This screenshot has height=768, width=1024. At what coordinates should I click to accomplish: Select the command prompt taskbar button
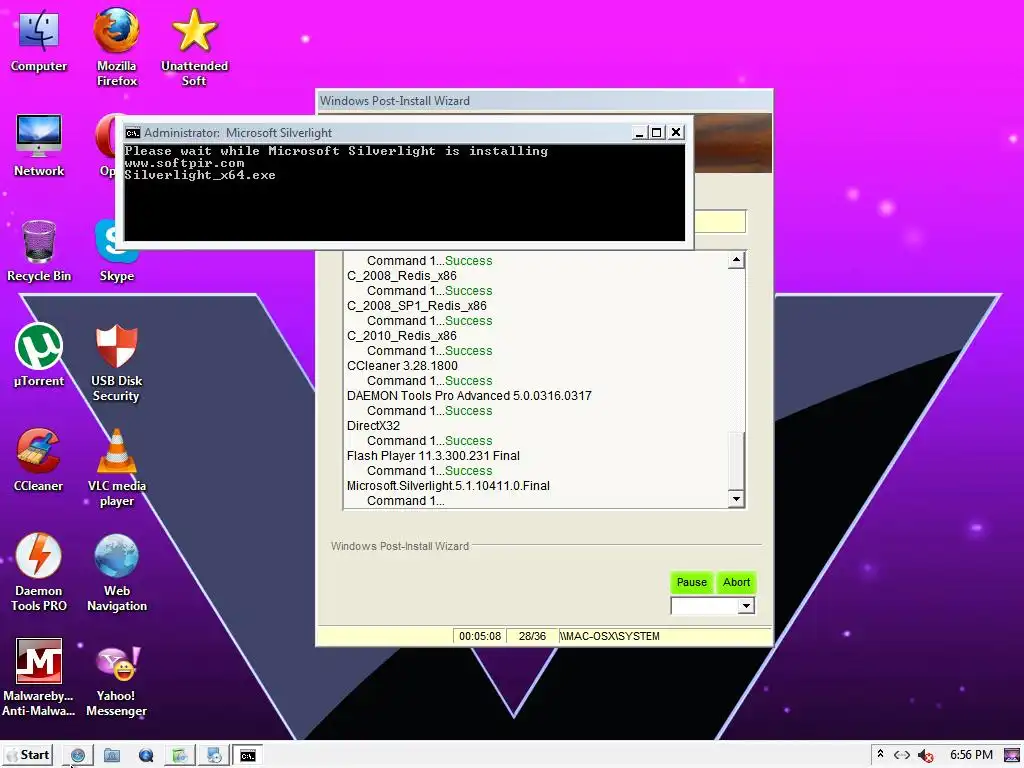click(248, 756)
